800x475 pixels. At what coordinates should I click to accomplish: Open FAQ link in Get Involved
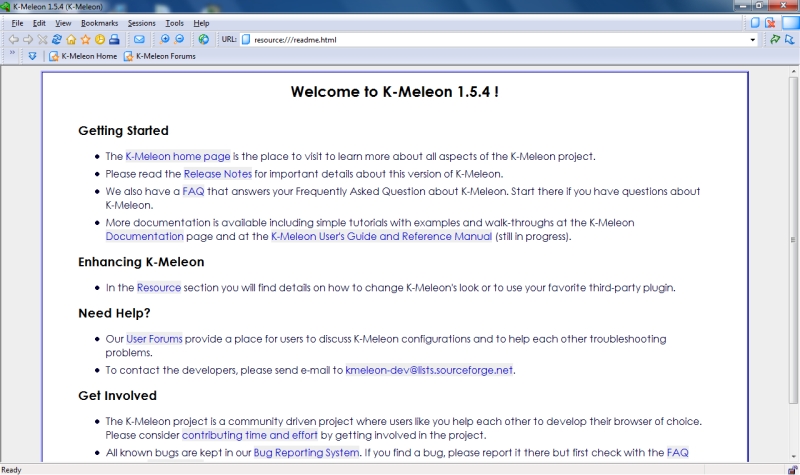coord(678,452)
